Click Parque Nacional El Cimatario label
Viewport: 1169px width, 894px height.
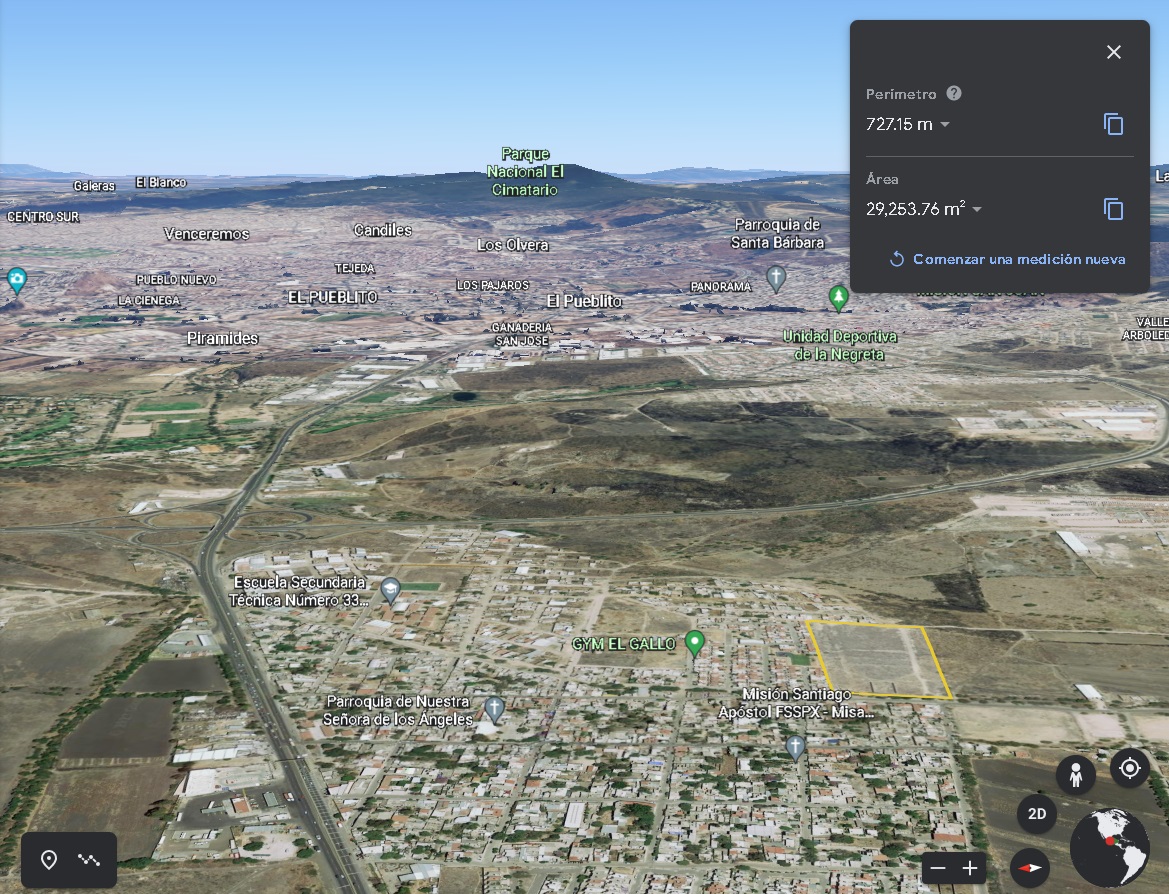tap(525, 171)
